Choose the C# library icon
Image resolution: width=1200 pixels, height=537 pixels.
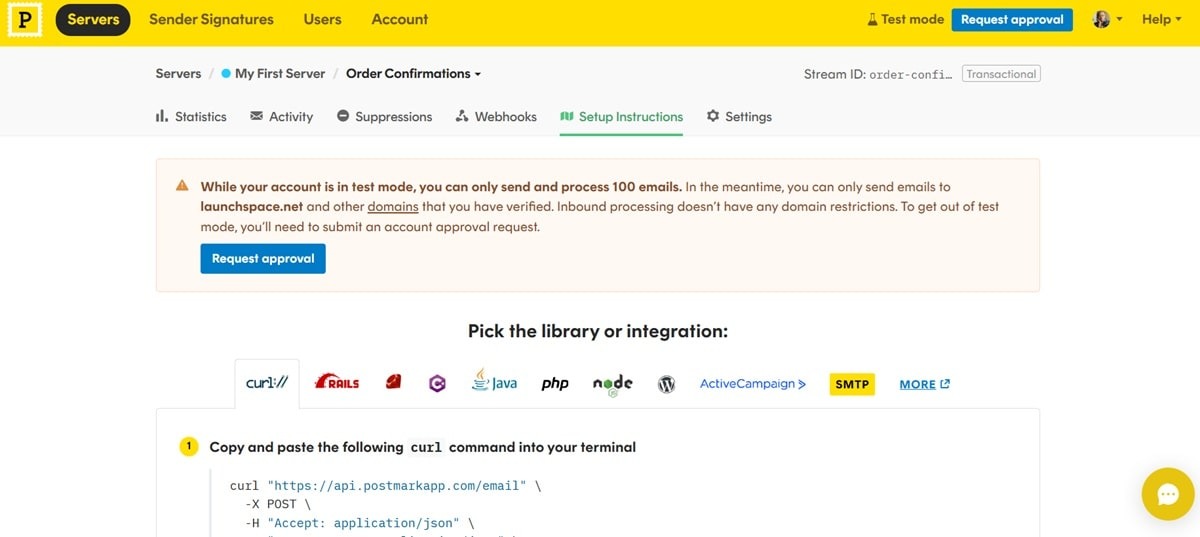coord(437,383)
